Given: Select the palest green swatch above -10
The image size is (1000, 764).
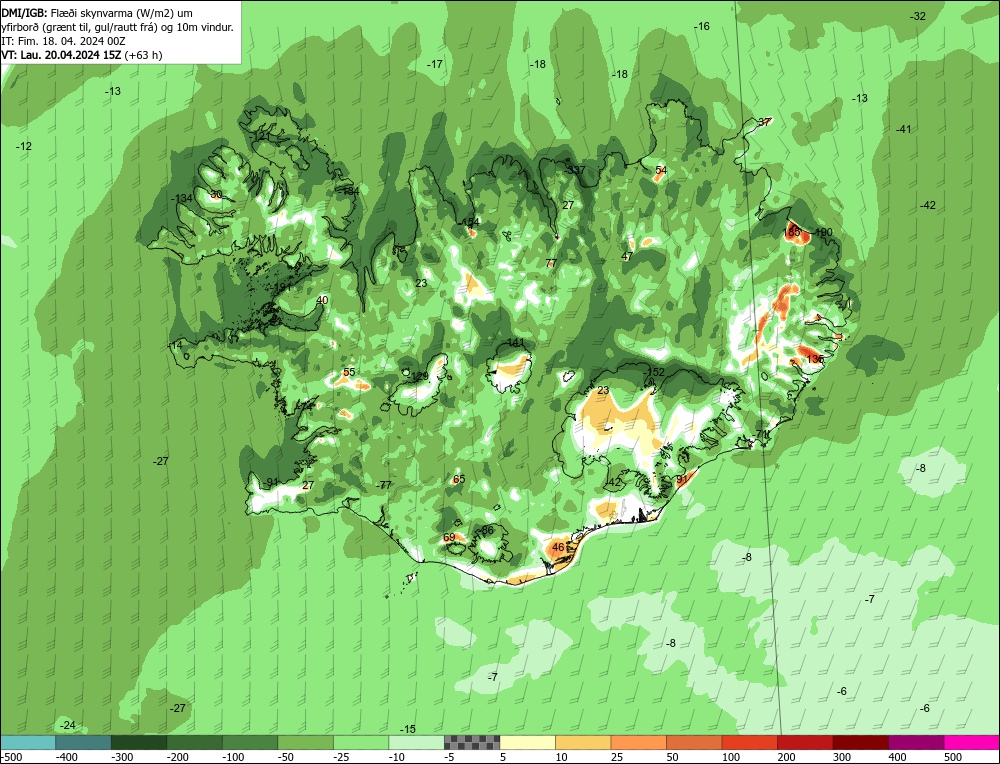Looking at the screenshot, I should pyautogui.click(x=416, y=742).
